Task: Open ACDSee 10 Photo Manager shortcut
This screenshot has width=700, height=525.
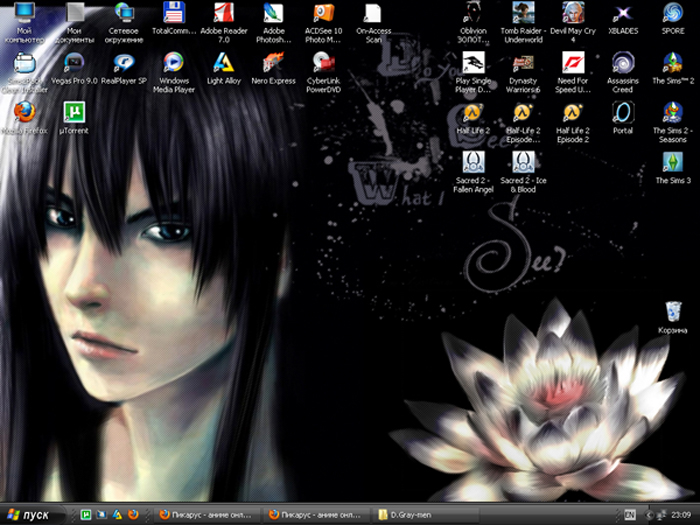Action: (323, 22)
